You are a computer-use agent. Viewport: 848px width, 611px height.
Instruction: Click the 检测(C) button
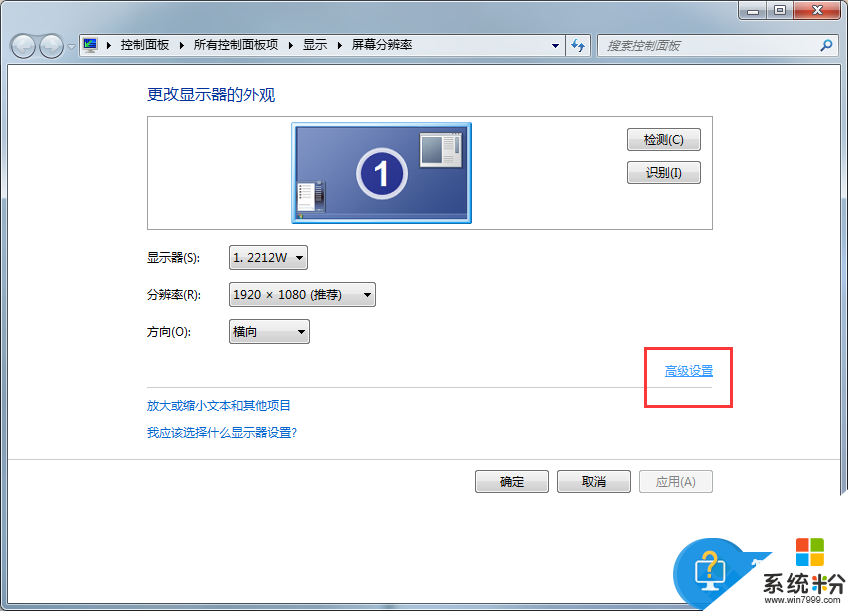(664, 140)
